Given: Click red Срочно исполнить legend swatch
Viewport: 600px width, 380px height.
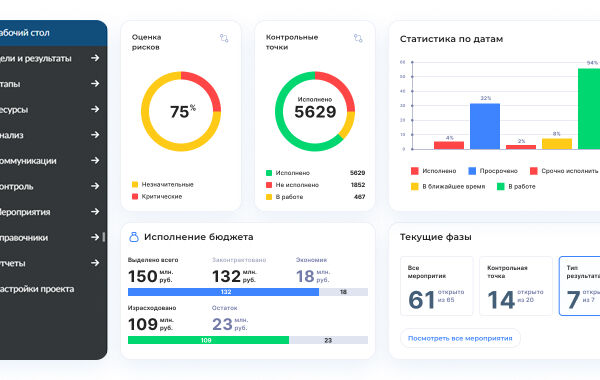Looking at the screenshot, I should coord(533,171).
